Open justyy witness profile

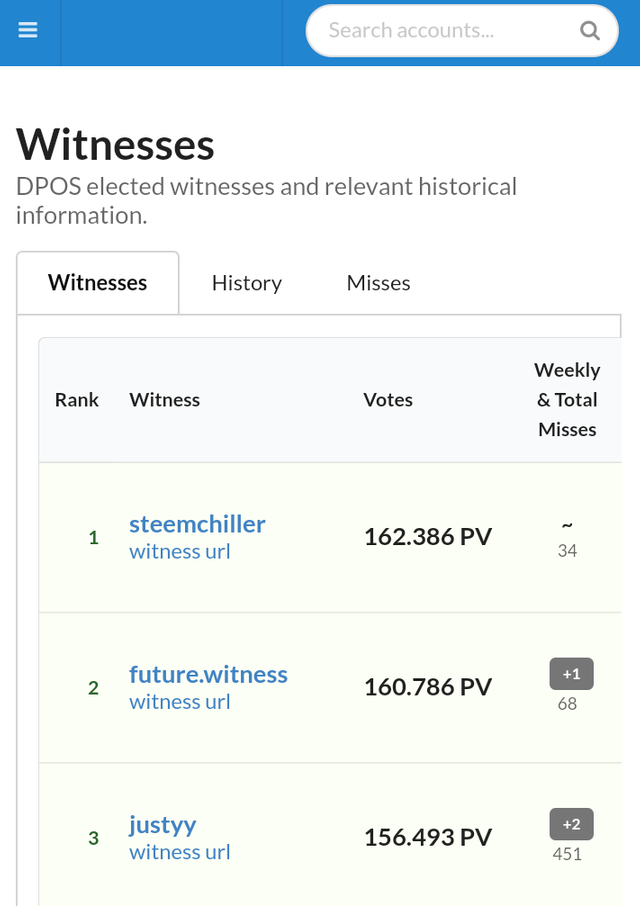[163, 825]
